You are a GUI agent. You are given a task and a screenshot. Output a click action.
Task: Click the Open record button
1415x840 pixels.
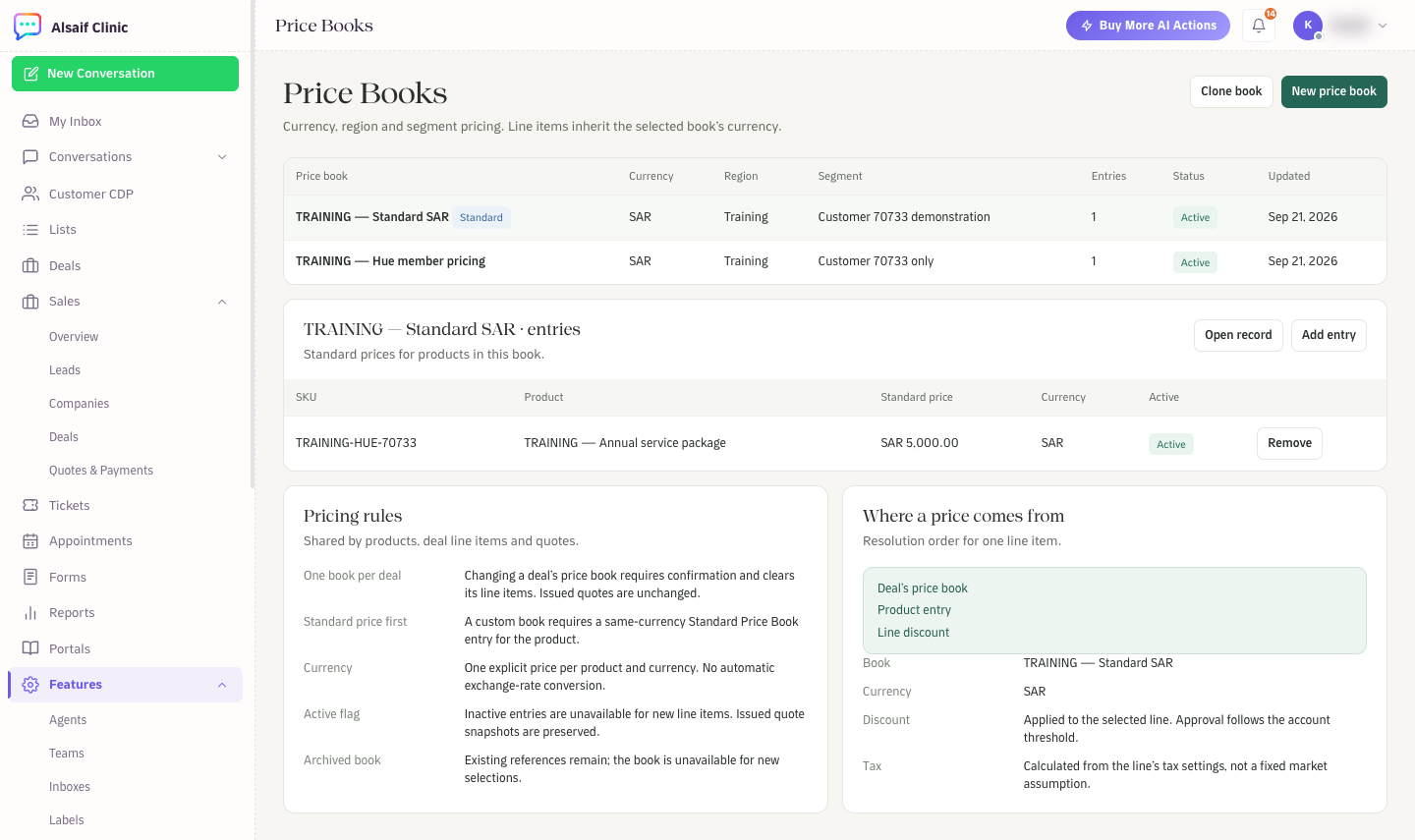point(1238,335)
